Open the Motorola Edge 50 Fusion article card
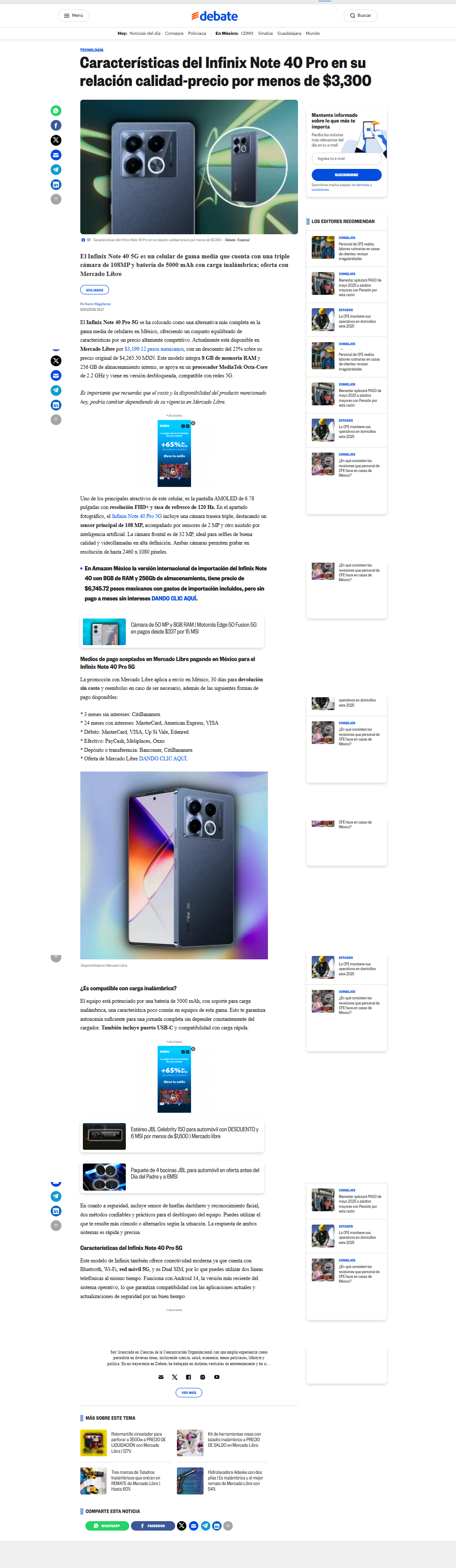This screenshot has height=1568, width=456. (172, 632)
